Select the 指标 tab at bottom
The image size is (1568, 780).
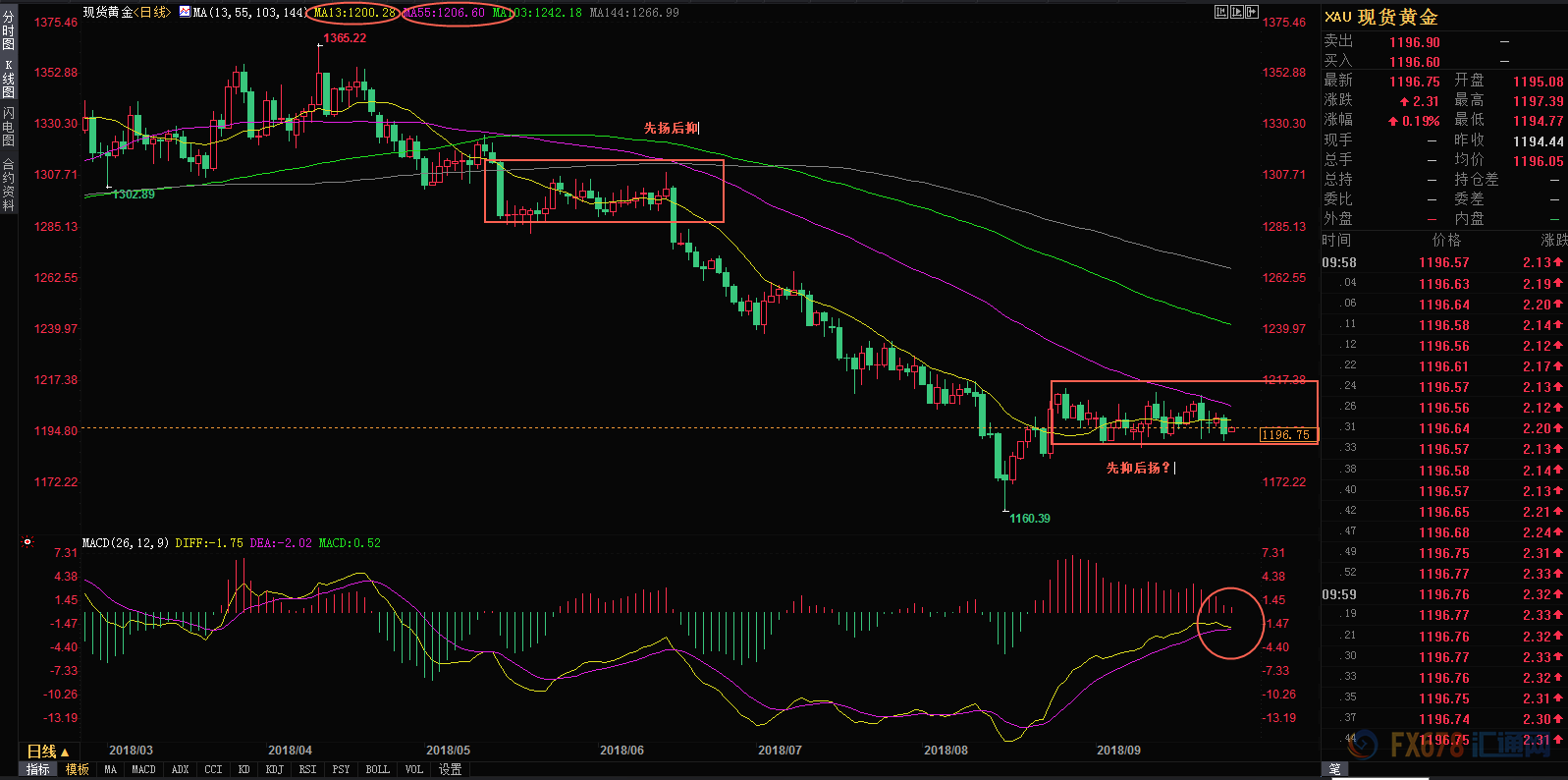tap(38, 769)
